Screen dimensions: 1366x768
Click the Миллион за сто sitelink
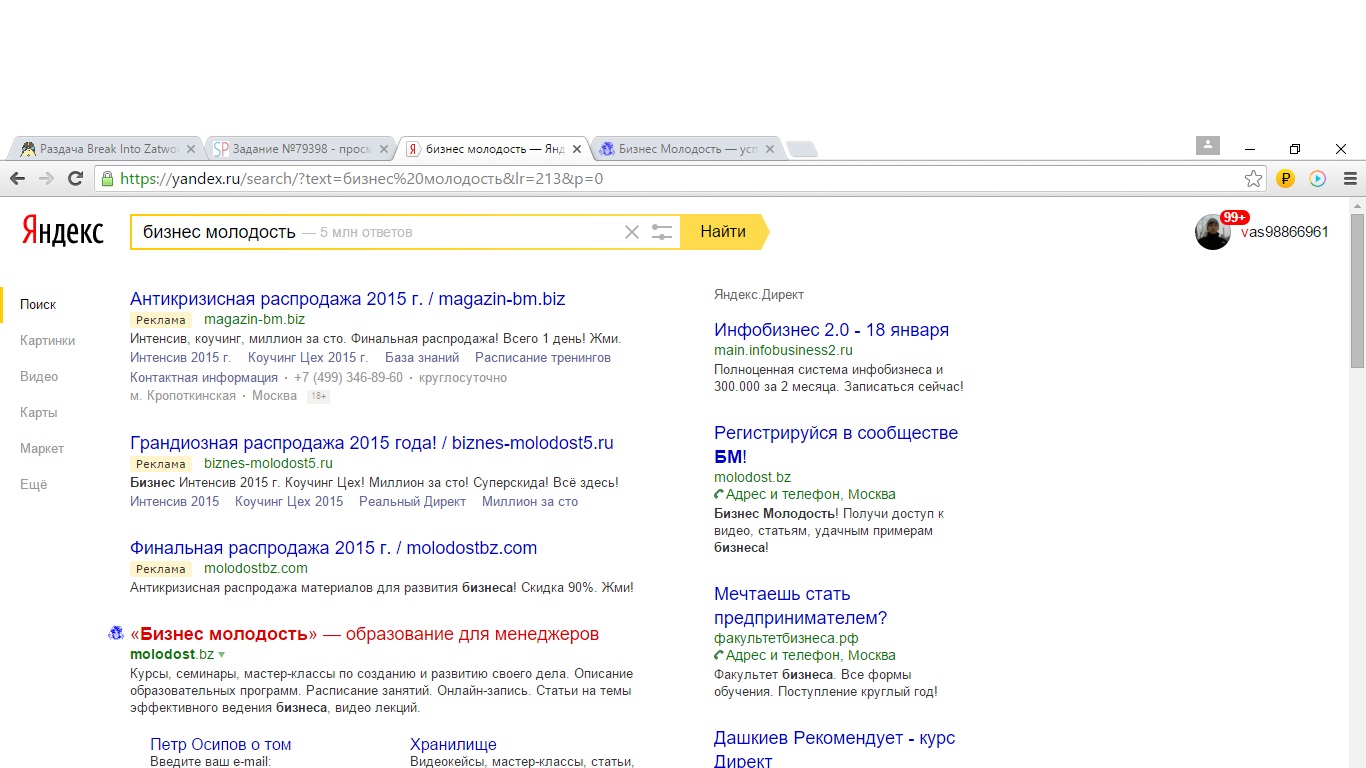(530, 502)
